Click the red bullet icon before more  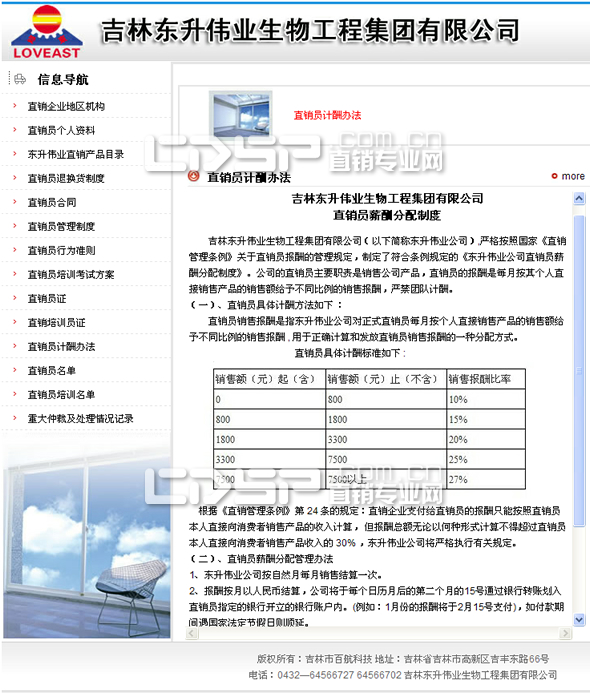pos(554,176)
